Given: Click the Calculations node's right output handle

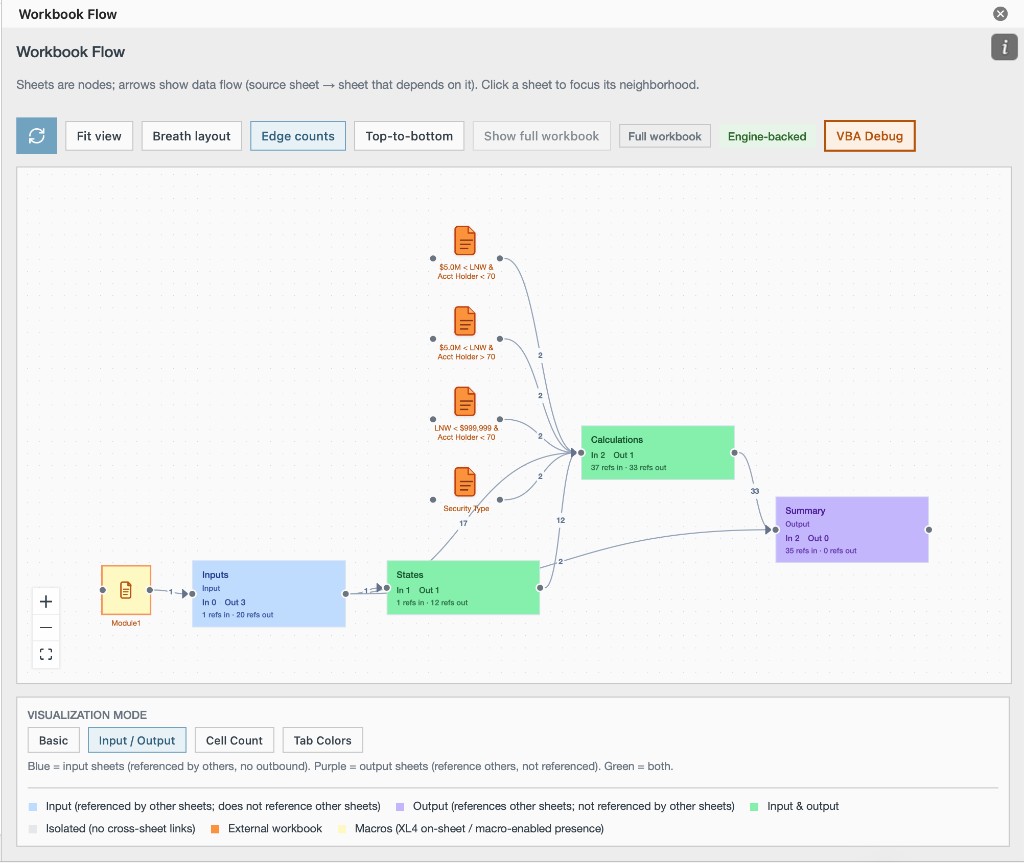Looking at the screenshot, I should click(734, 453).
